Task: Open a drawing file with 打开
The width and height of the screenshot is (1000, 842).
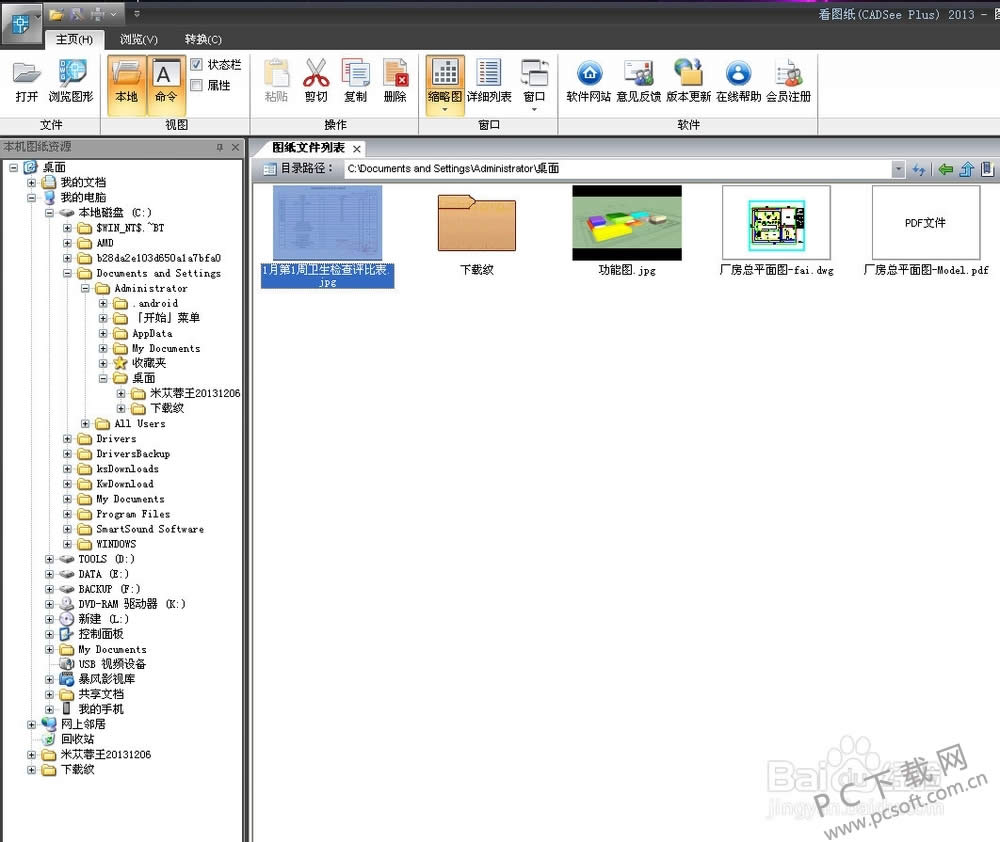Action: click(x=27, y=80)
